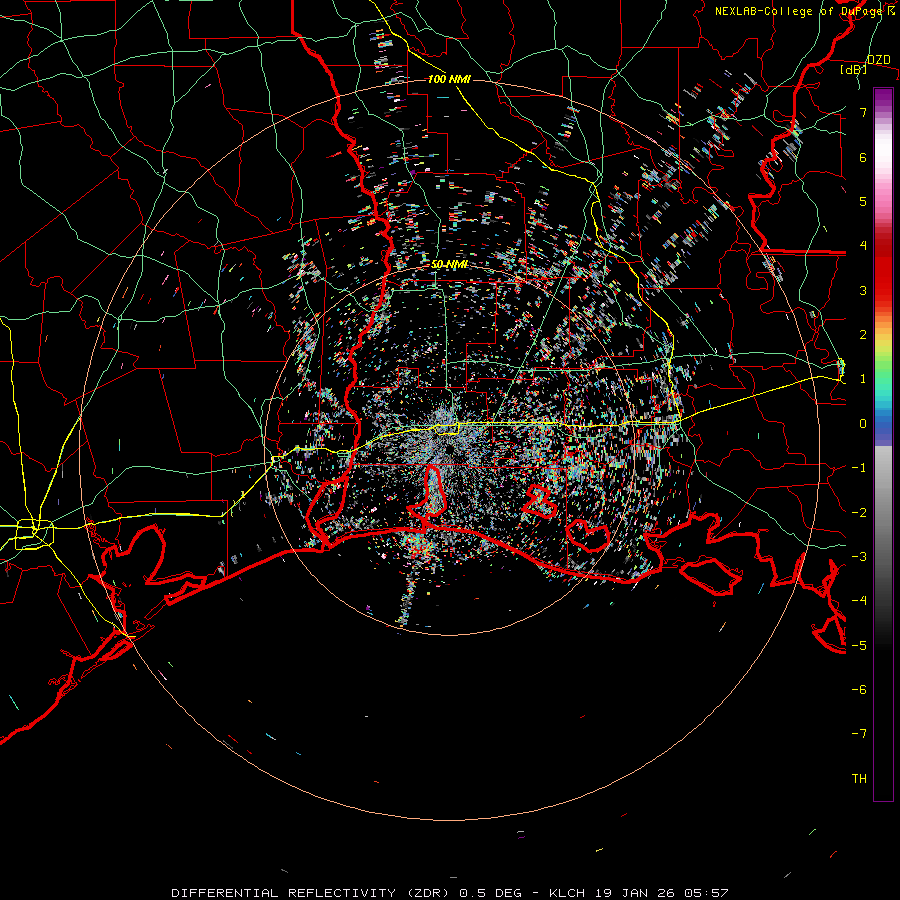Click the positive 3 tick on color scale
Viewport: 900px width, 900px height.
[863, 290]
